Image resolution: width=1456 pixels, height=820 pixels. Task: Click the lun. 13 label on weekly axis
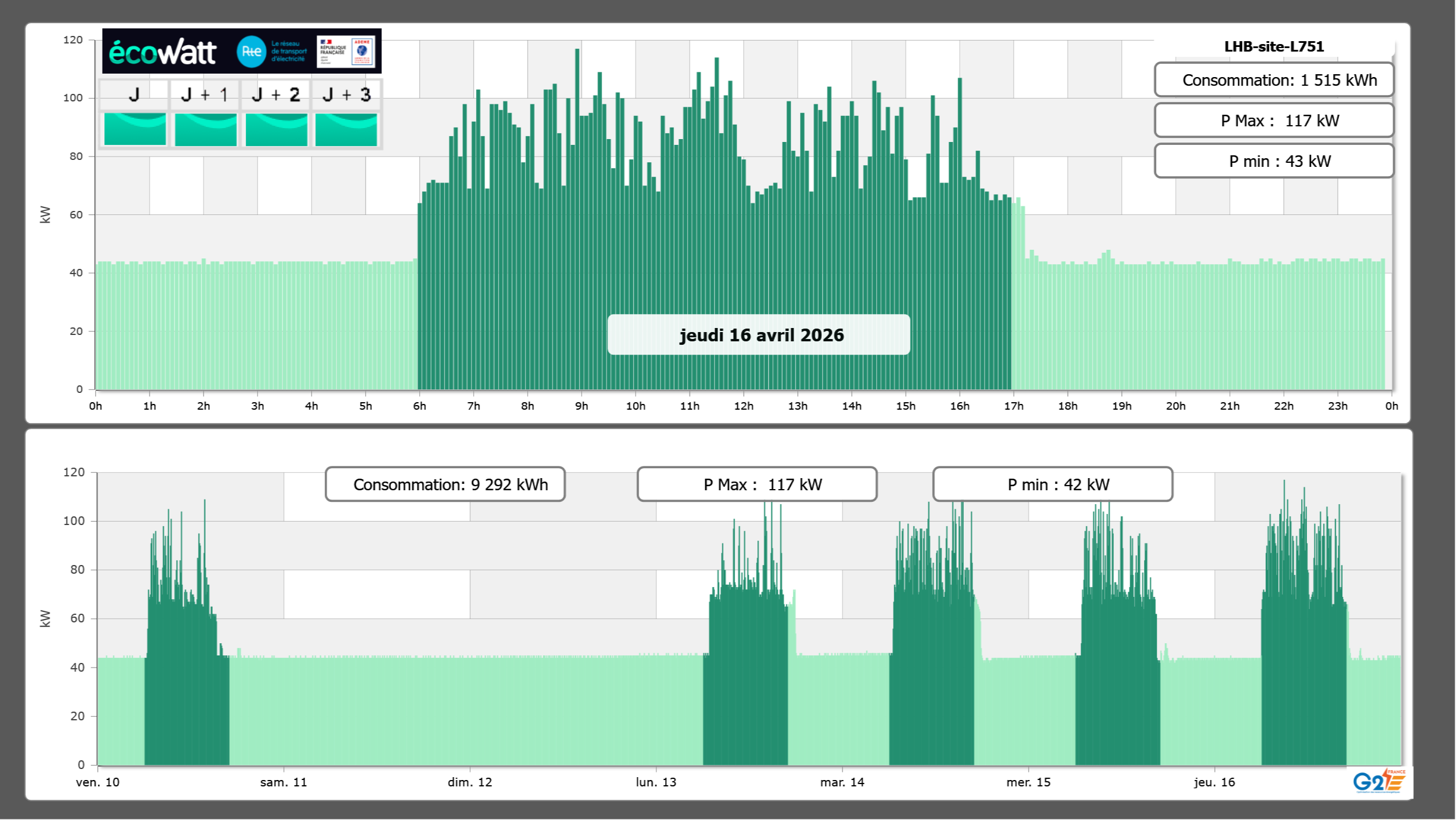click(x=656, y=782)
